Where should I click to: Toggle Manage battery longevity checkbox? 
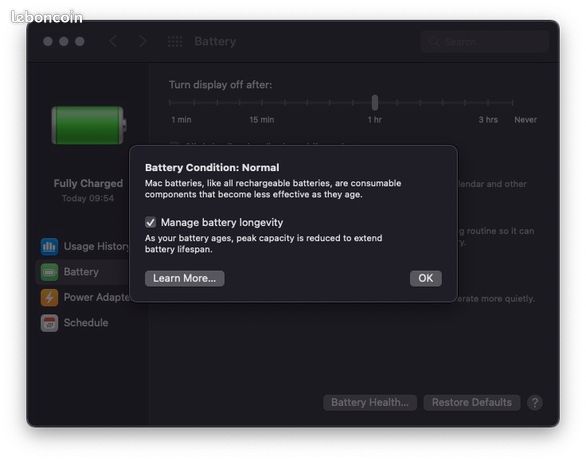tap(150, 223)
